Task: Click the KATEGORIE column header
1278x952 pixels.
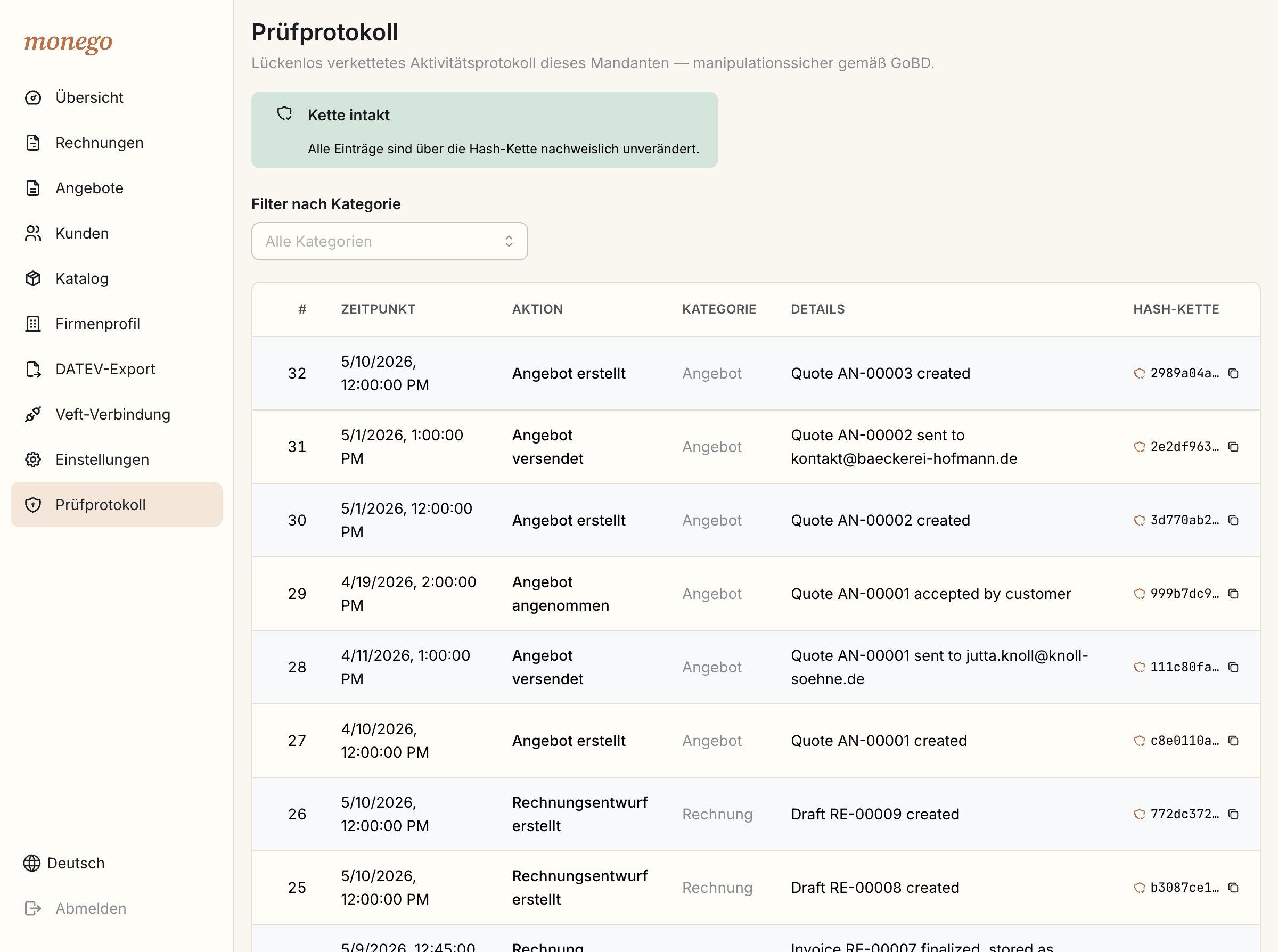Action: point(719,309)
